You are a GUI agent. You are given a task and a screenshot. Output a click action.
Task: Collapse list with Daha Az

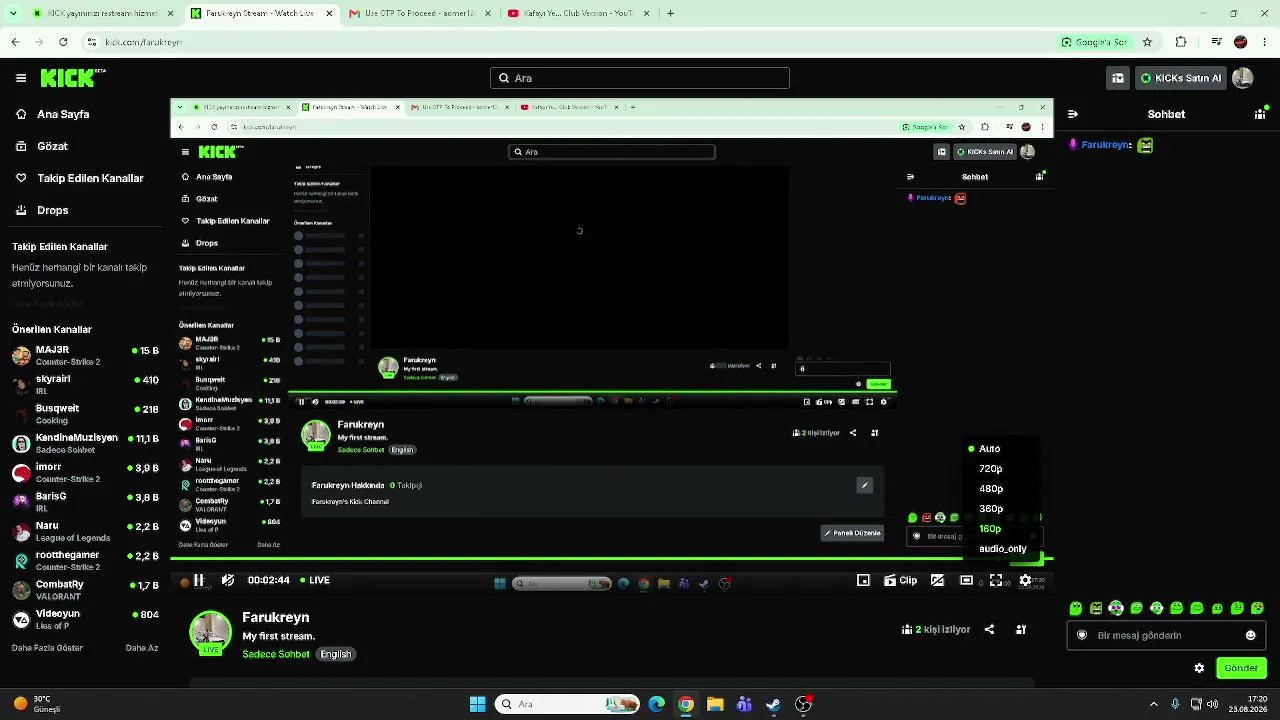click(142, 648)
